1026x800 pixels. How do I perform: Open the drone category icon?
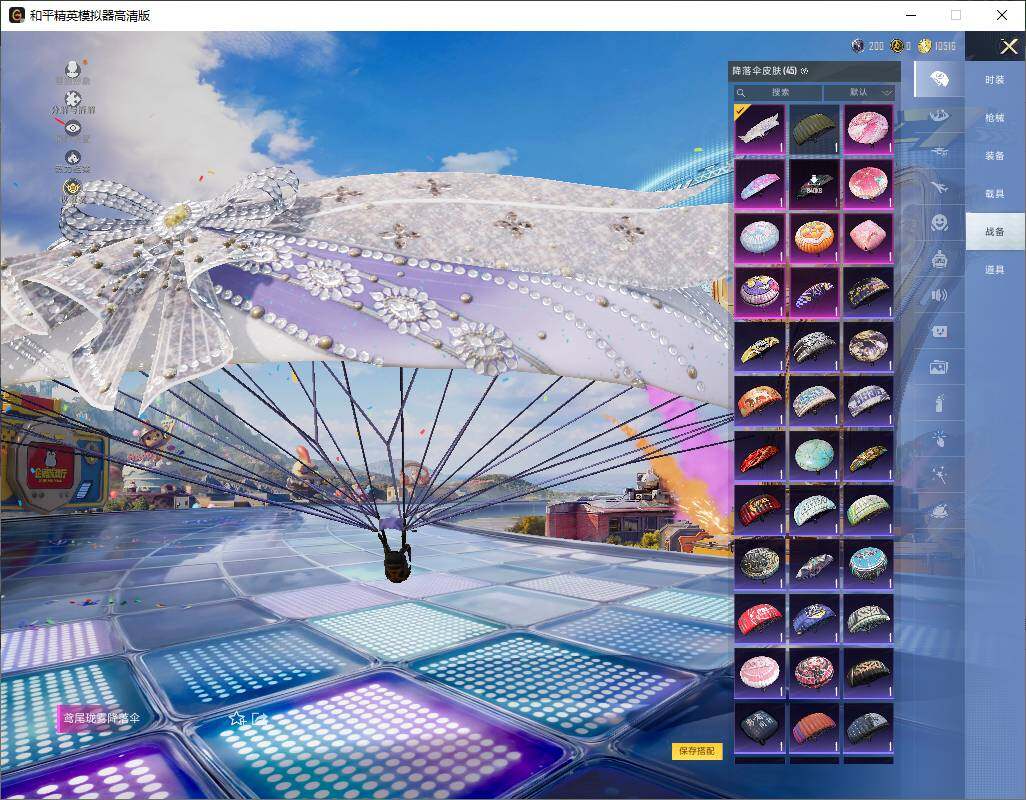pyautogui.click(x=939, y=152)
